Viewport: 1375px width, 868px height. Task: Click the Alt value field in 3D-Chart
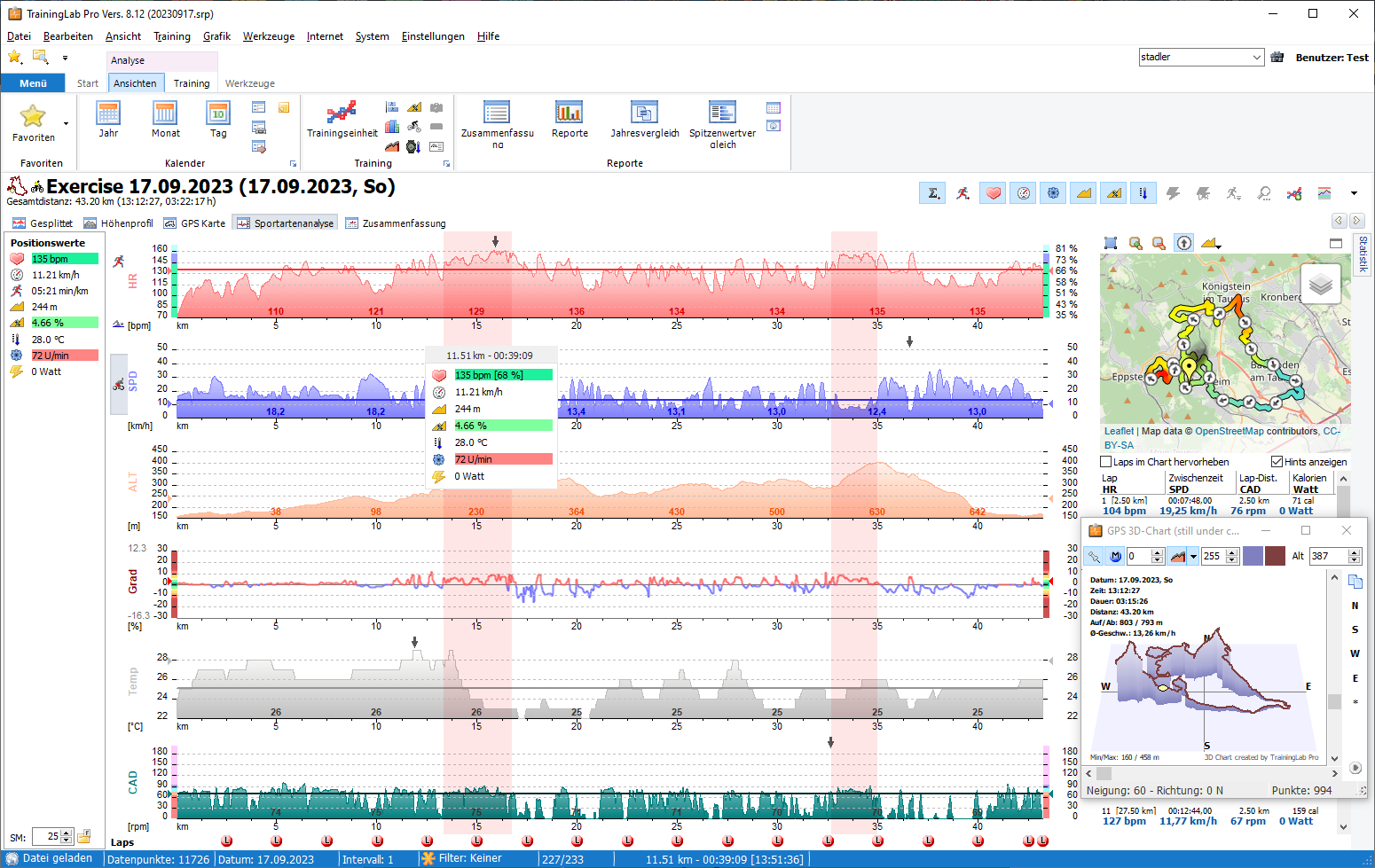point(1328,556)
